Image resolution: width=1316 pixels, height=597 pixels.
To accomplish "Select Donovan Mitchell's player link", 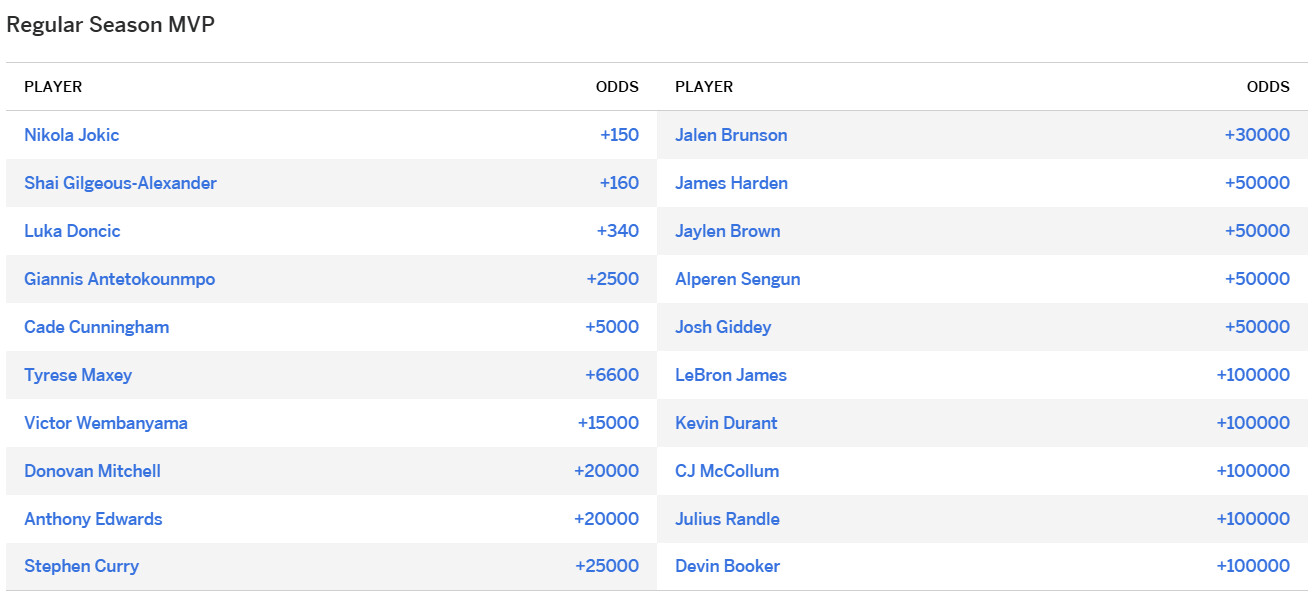I will [92, 471].
